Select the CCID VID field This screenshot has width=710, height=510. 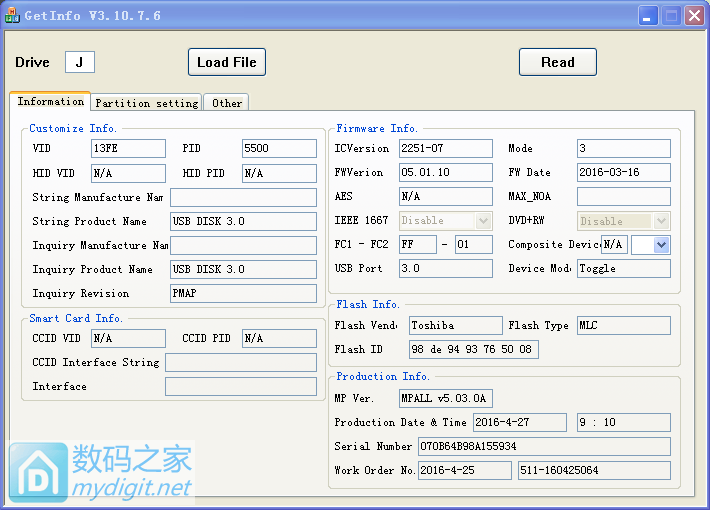click(x=129, y=338)
